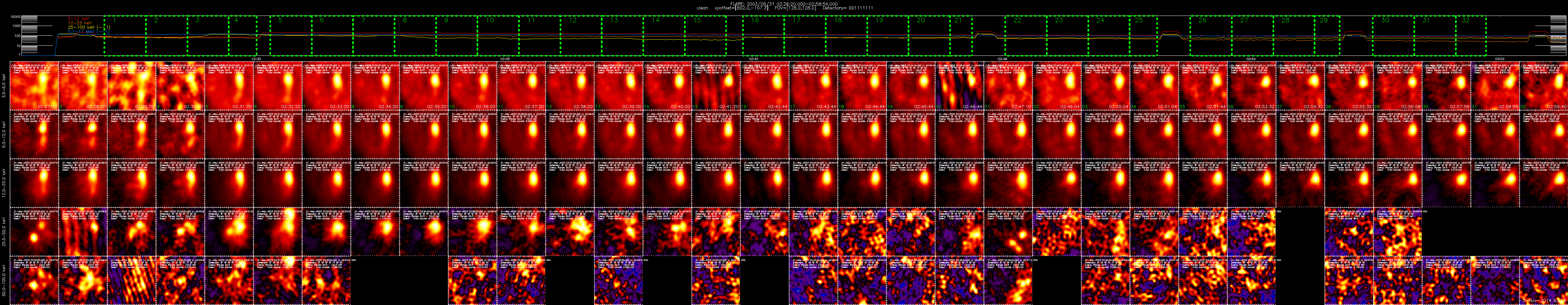
Task: Open the 3.0-6.0 keV image stamped 02:49:04
Action: pos(1057,86)
